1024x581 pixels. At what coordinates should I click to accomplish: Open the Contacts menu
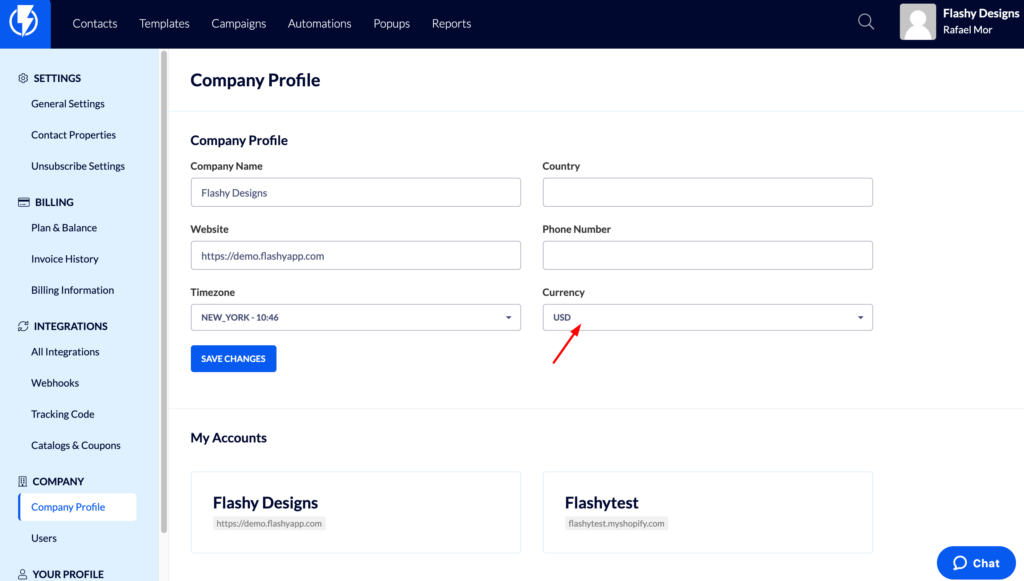pyautogui.click(x=95, y=24)
